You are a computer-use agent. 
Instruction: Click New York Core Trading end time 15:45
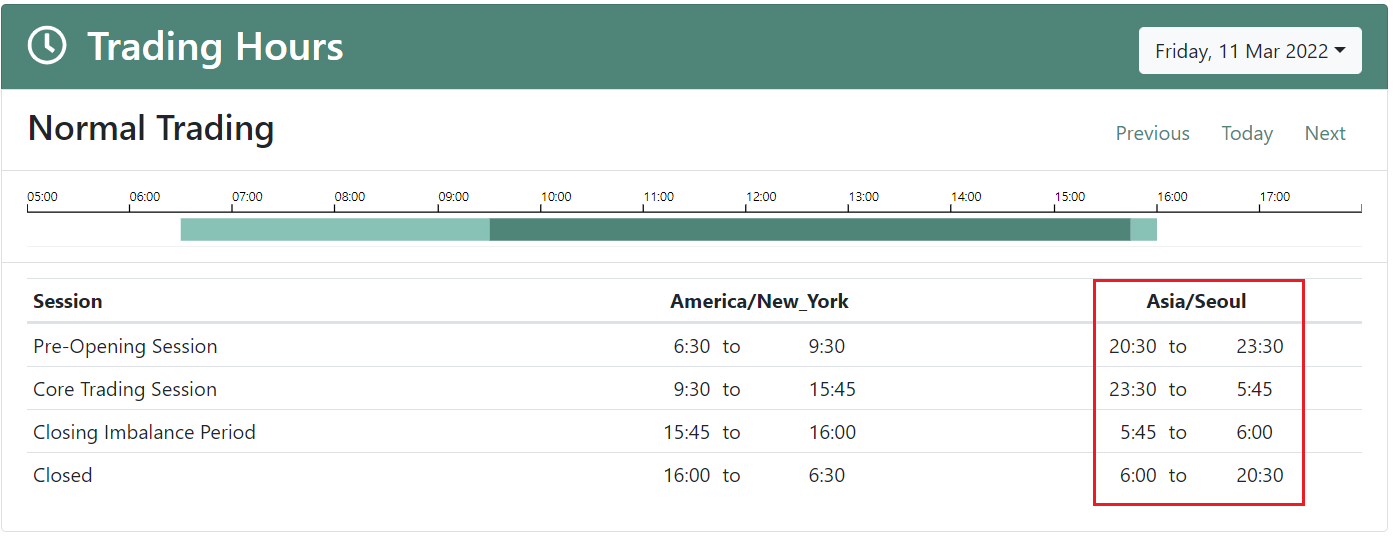(x=832, y=390)
